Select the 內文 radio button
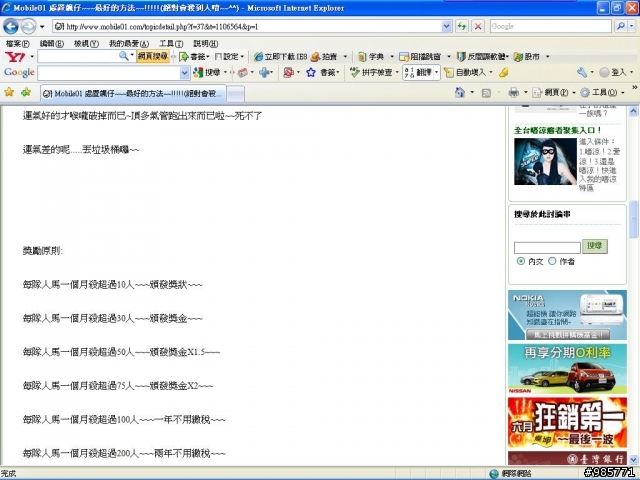 520,261
